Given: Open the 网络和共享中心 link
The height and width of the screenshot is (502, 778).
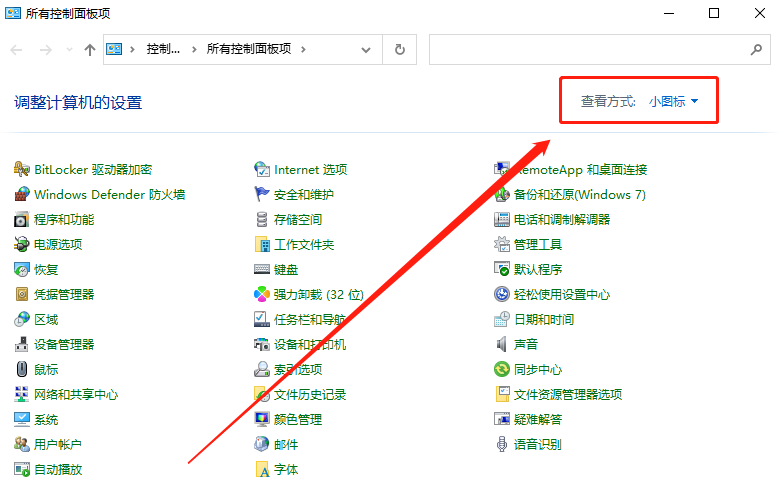Looking at the screenshot, I should (76, 395).
